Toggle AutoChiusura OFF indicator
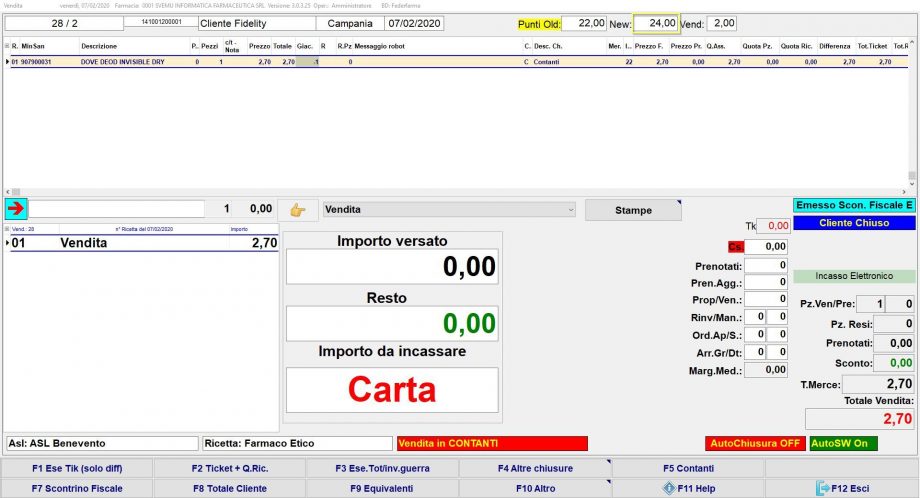The width and height of the screenshot is (920, 498). point(754,443)
